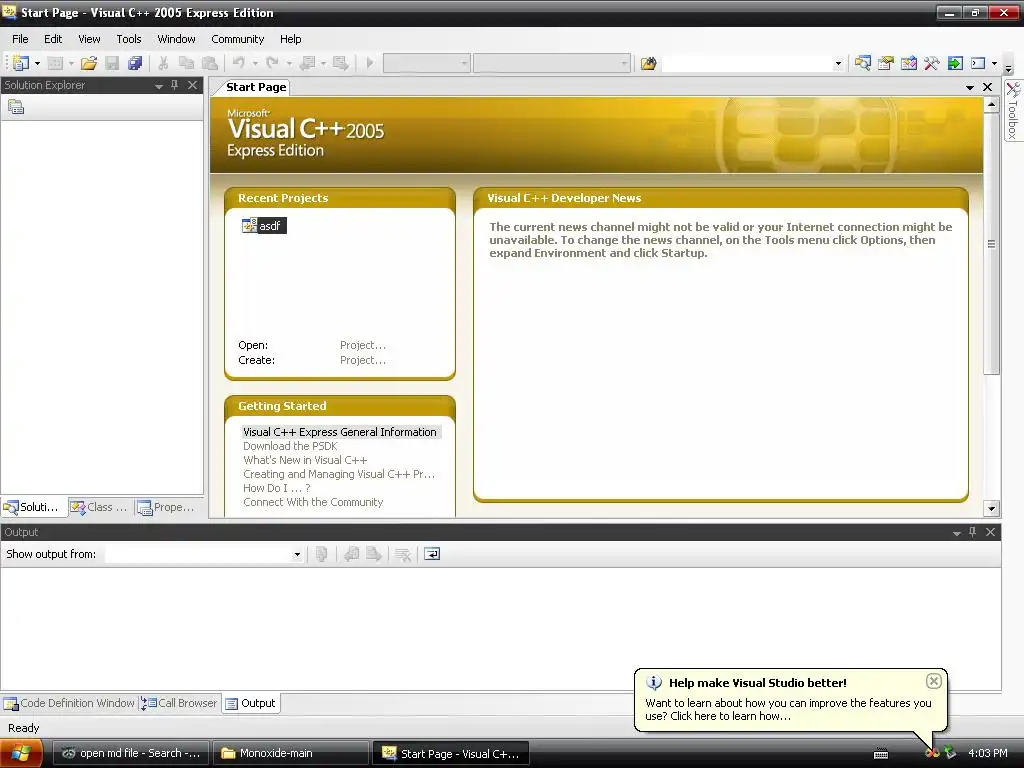The height and width of the screenshot is (768, 1024).
Task: Open the recent project asdf
Action: (263, 226)
